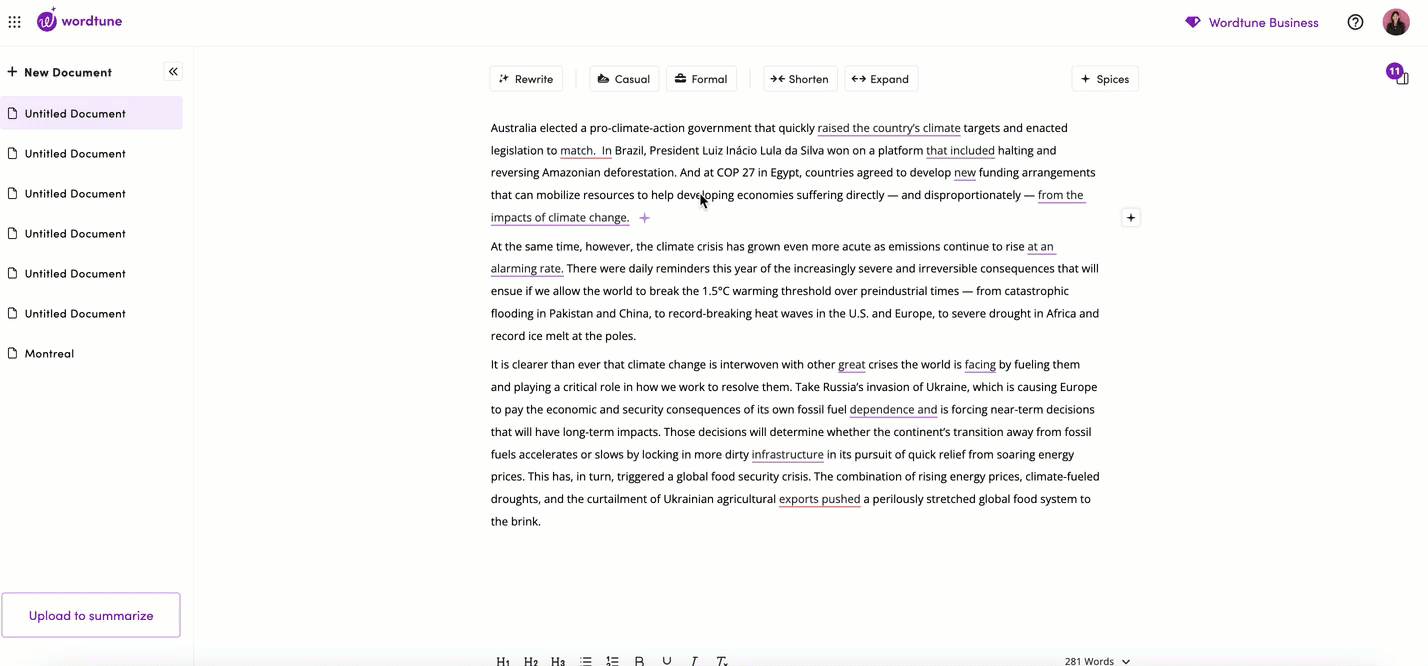Viewport: 1428px width, 666px height.
Task: Insert a numbered list
Action: [613, 661]
